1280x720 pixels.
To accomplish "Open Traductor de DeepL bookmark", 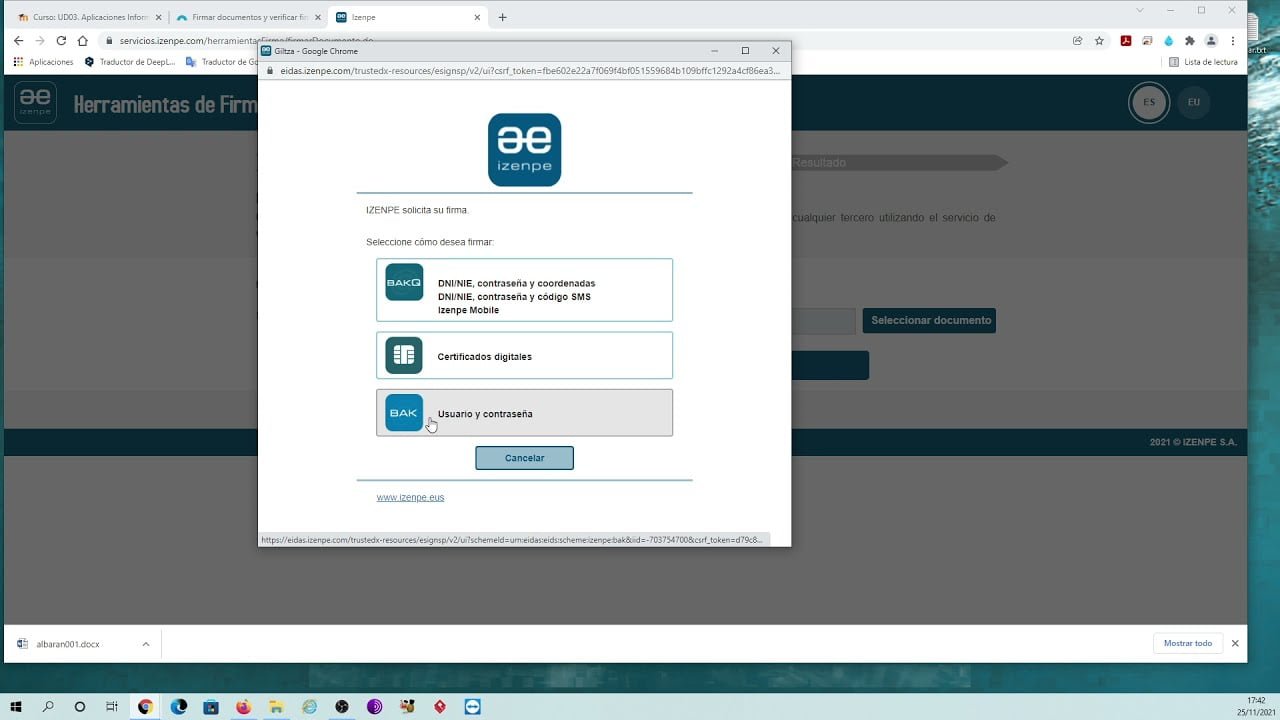I will pos(130,62).
